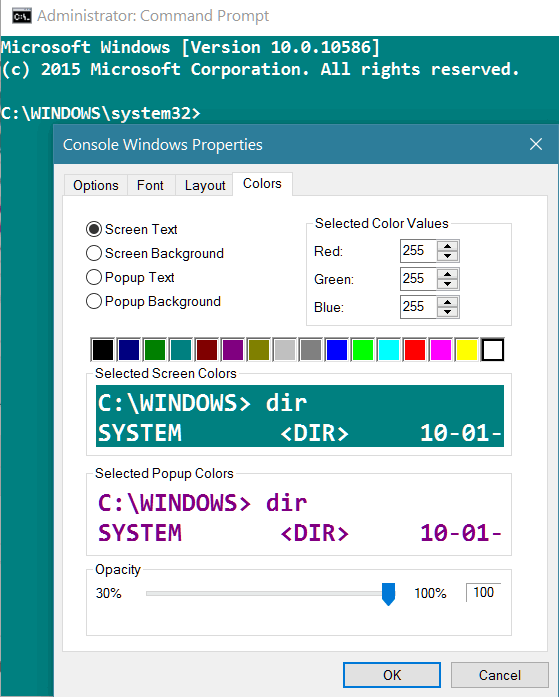The image size is (559, 697).
Task: Pick the yellow color swatch
Action: click(467, 349)
